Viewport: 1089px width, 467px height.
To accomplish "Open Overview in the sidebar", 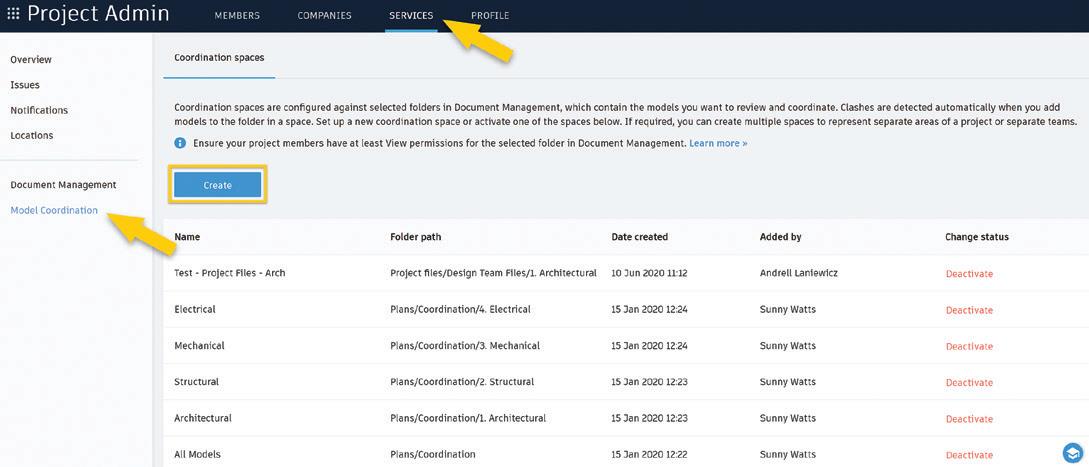I will 31,60.
